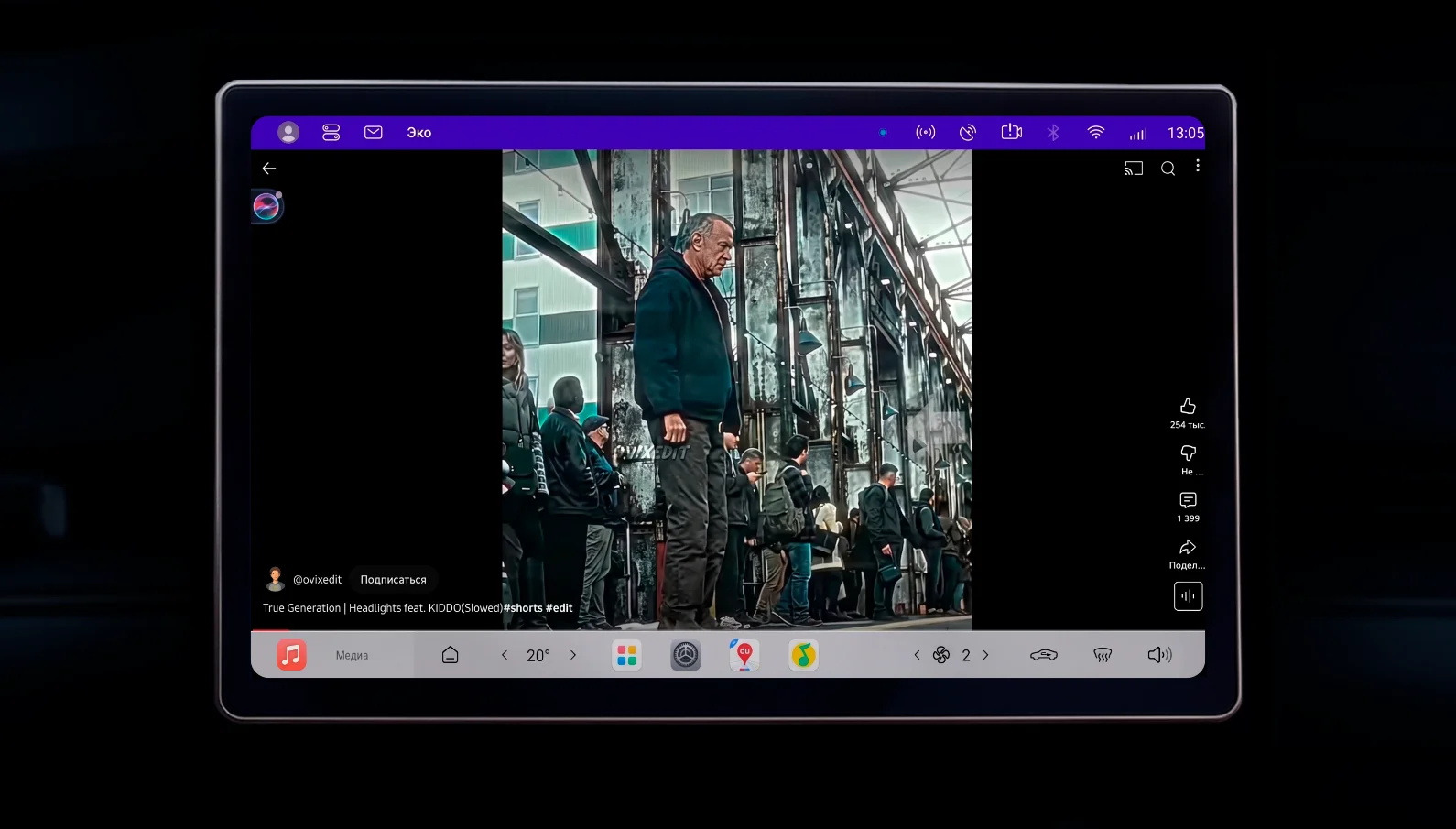Screen dimensions: 1456x829
Task: Tap the cellular signal bars icon
Action: (1137, 134)
